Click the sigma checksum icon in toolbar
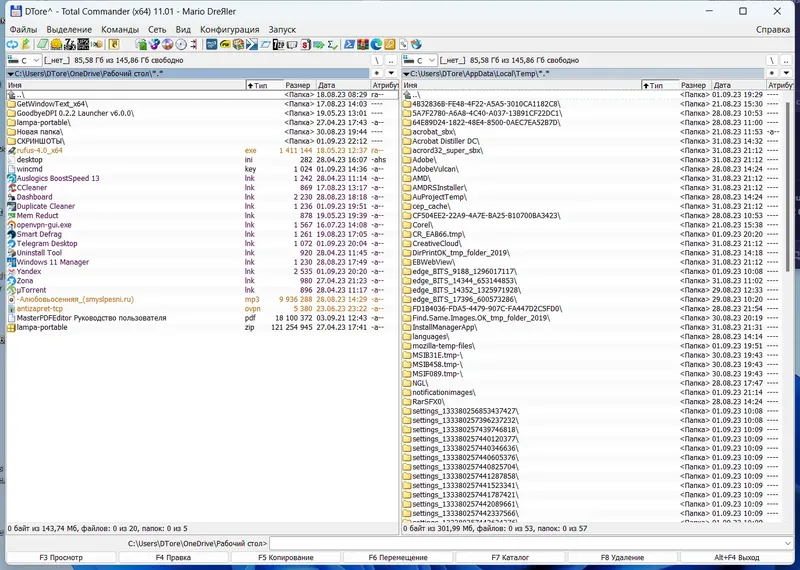Image resolution: width=800 pixels, height=570 pixels. click(332, 44)
